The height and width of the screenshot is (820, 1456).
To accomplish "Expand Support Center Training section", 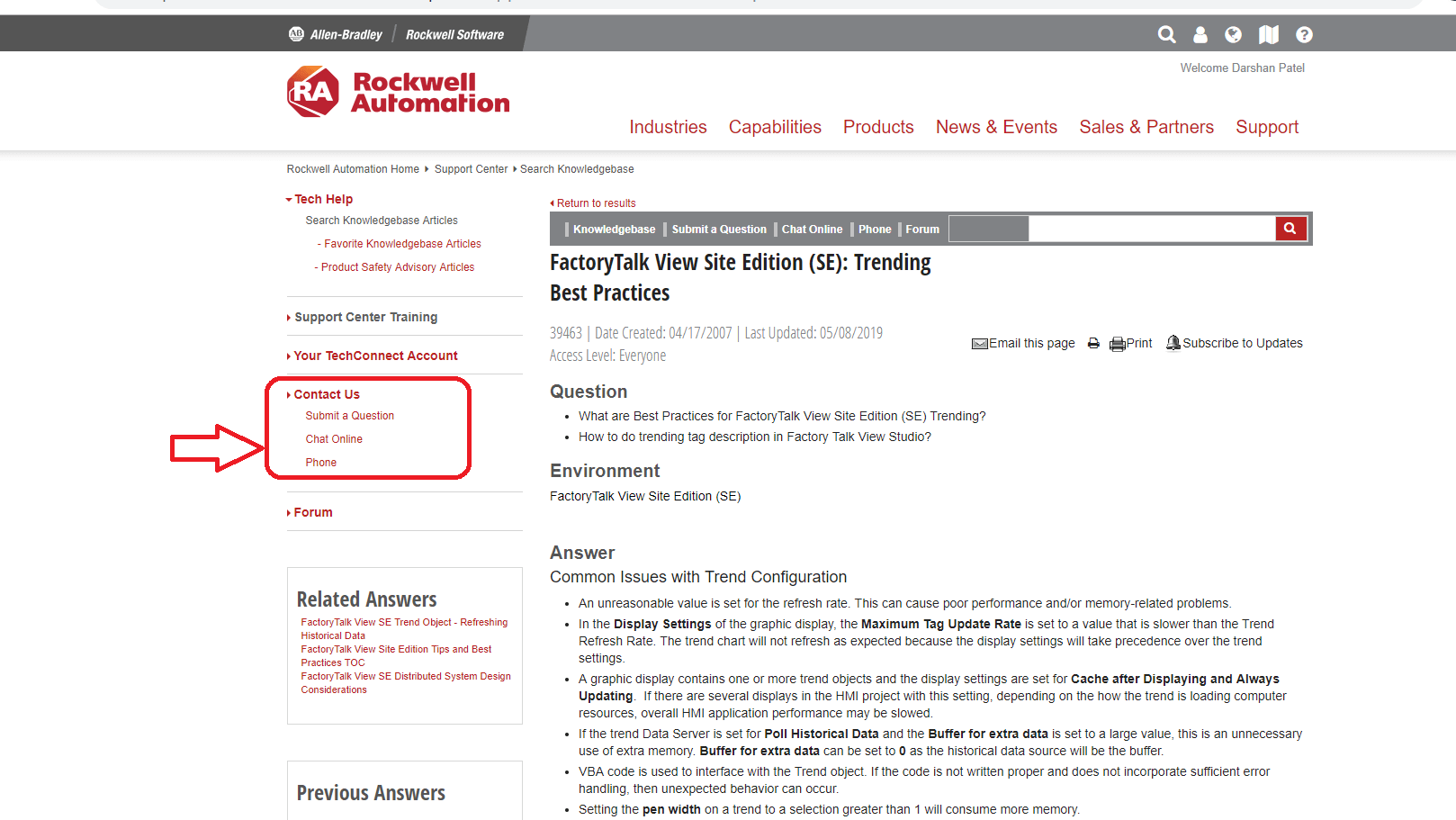I will pyautogui.click(x=365, y=317).
